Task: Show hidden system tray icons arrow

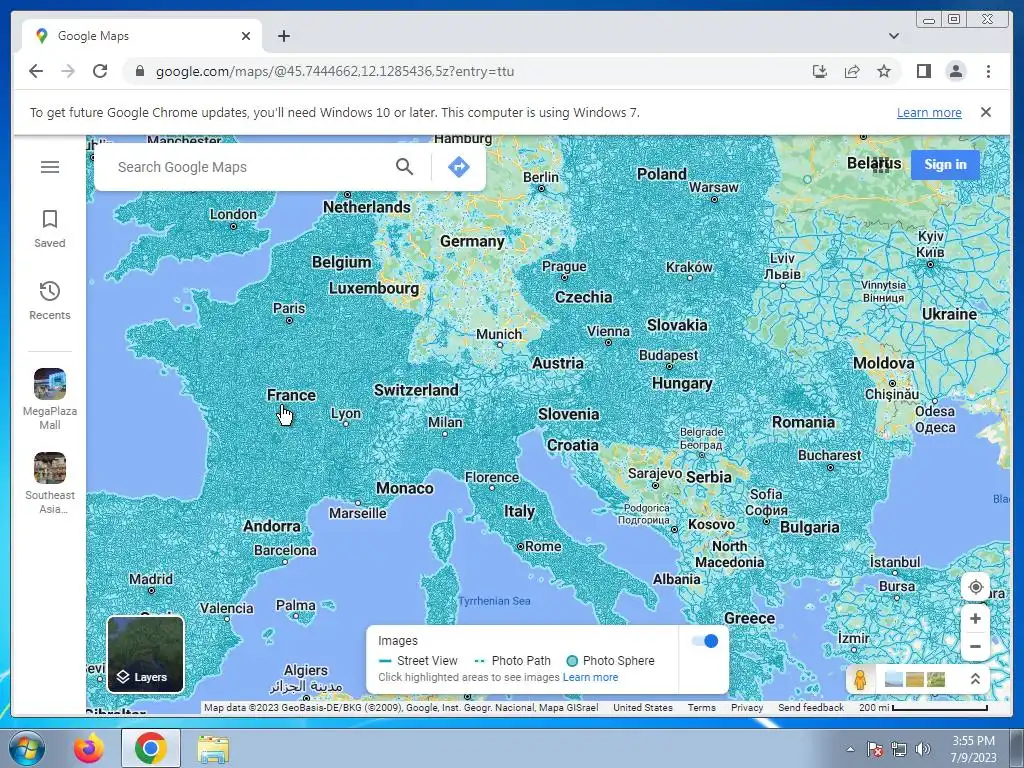Action: [850, 749]
